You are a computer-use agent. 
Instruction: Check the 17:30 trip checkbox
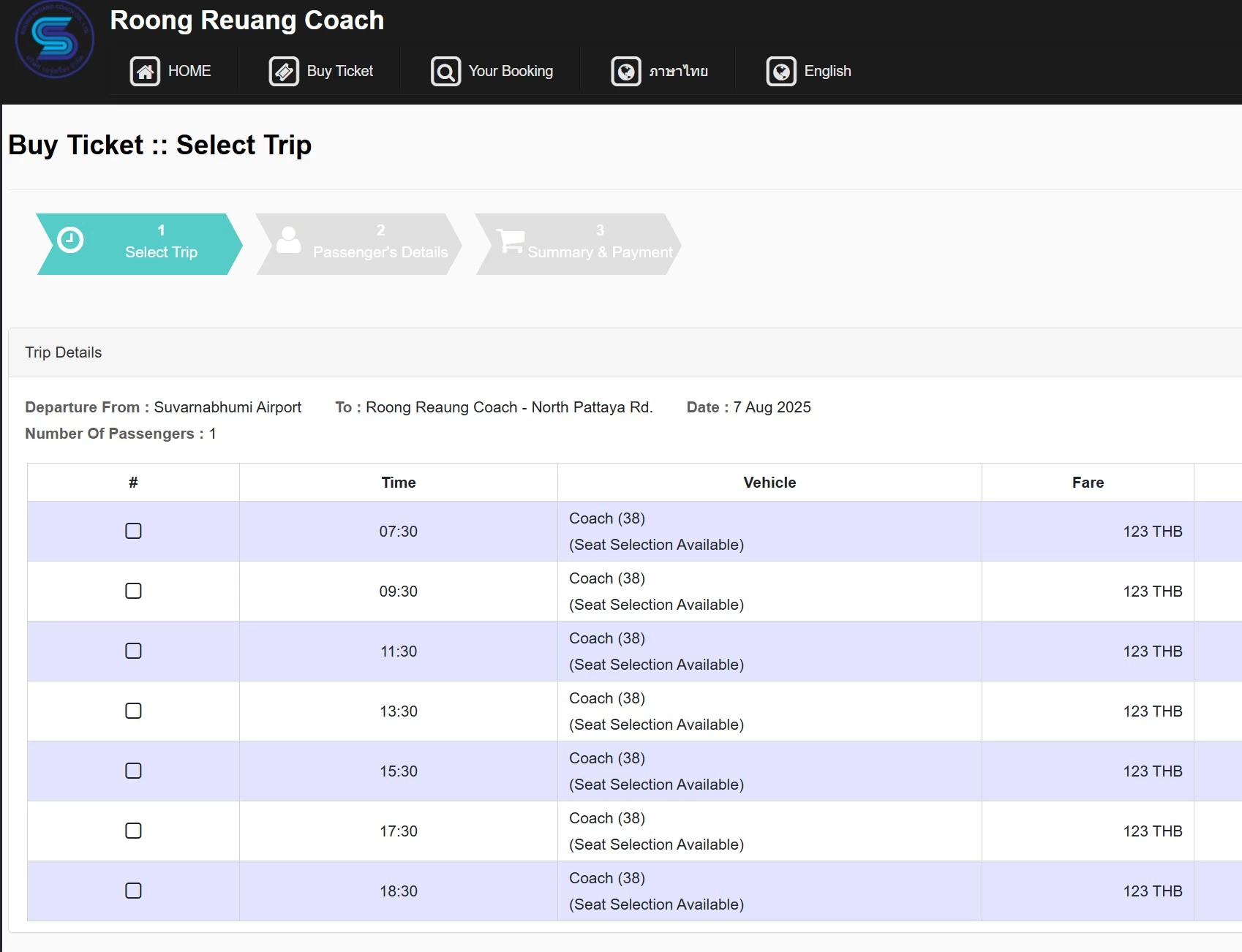(x=133, y=831)
